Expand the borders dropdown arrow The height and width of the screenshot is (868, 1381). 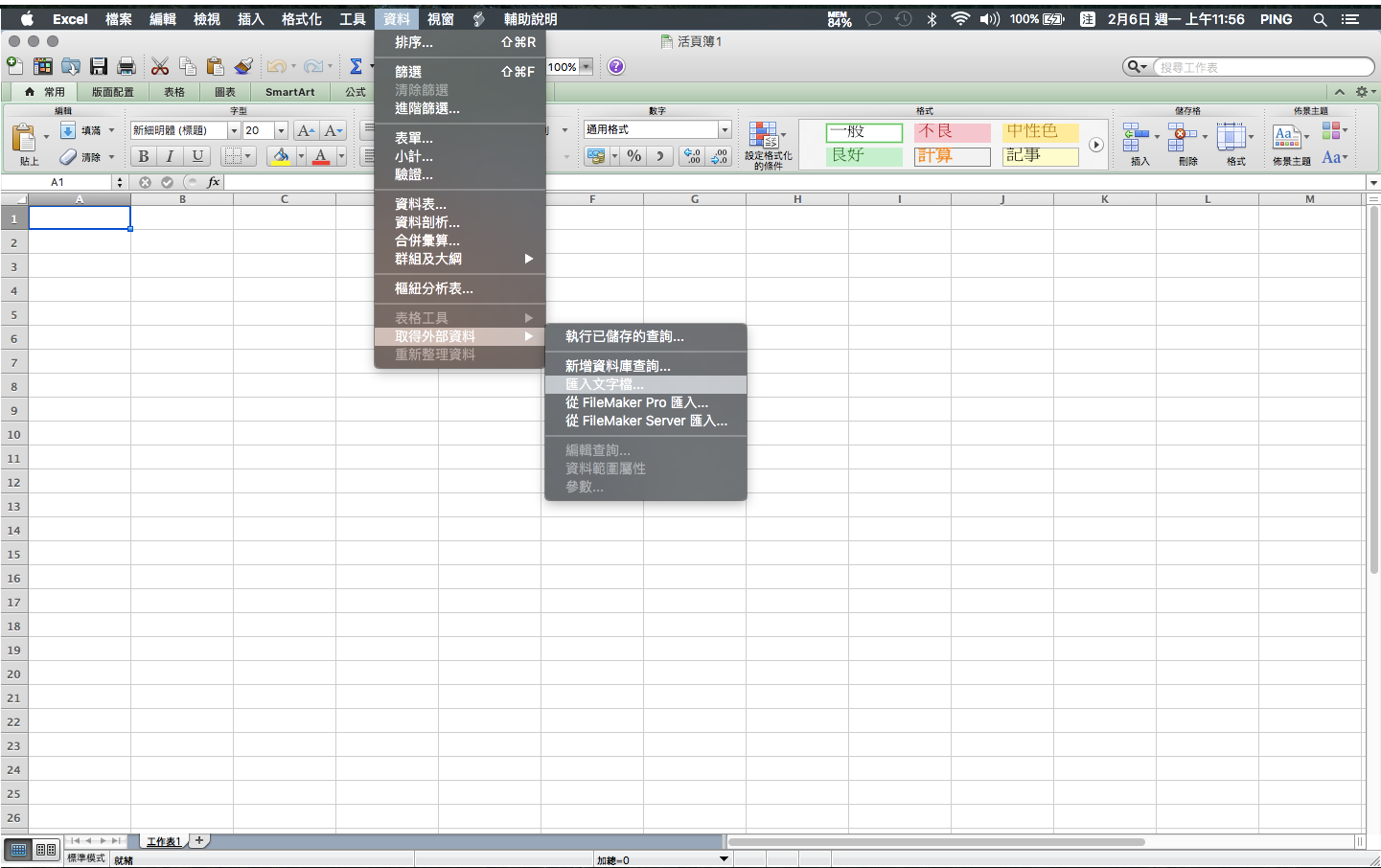tap(247, 156)
